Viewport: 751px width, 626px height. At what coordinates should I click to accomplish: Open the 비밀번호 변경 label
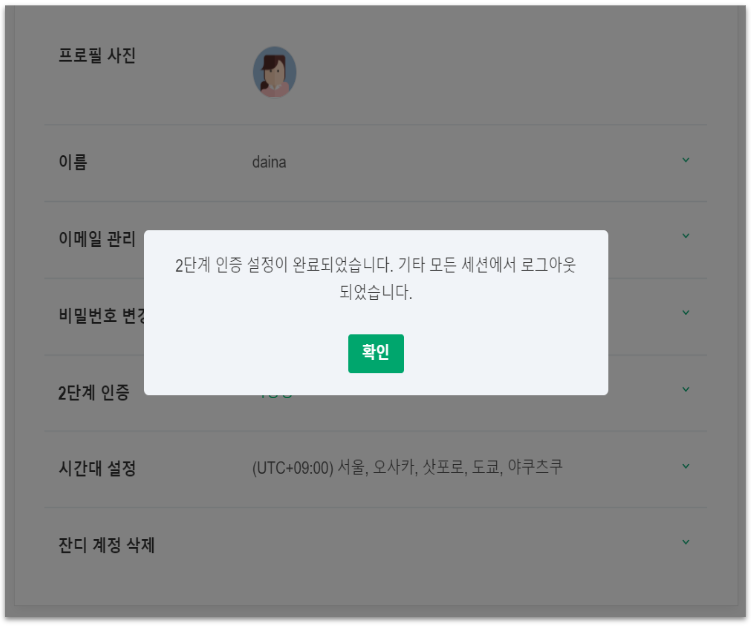tap(102, 316)
